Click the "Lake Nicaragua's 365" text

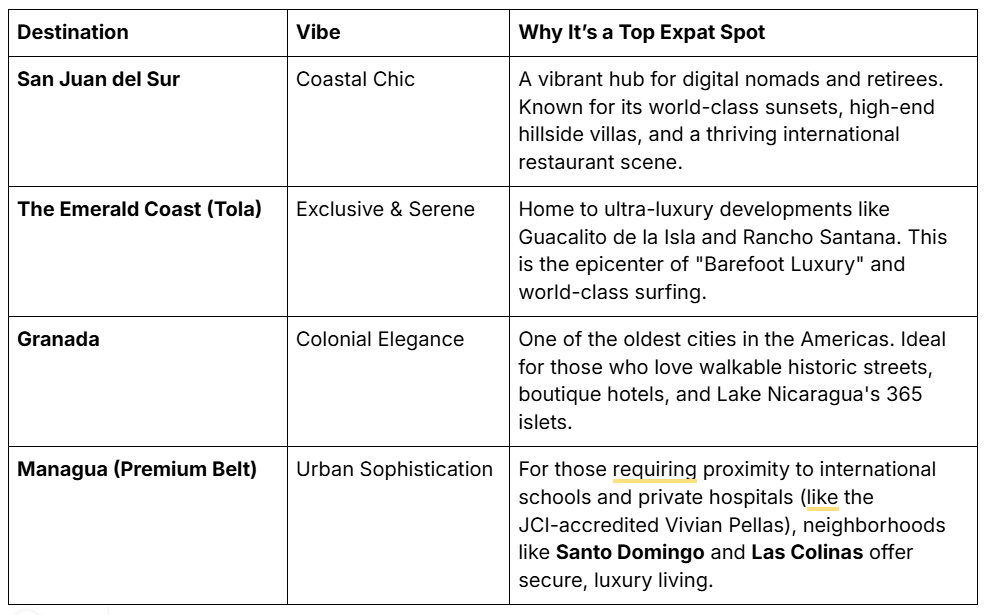[819, 394]
